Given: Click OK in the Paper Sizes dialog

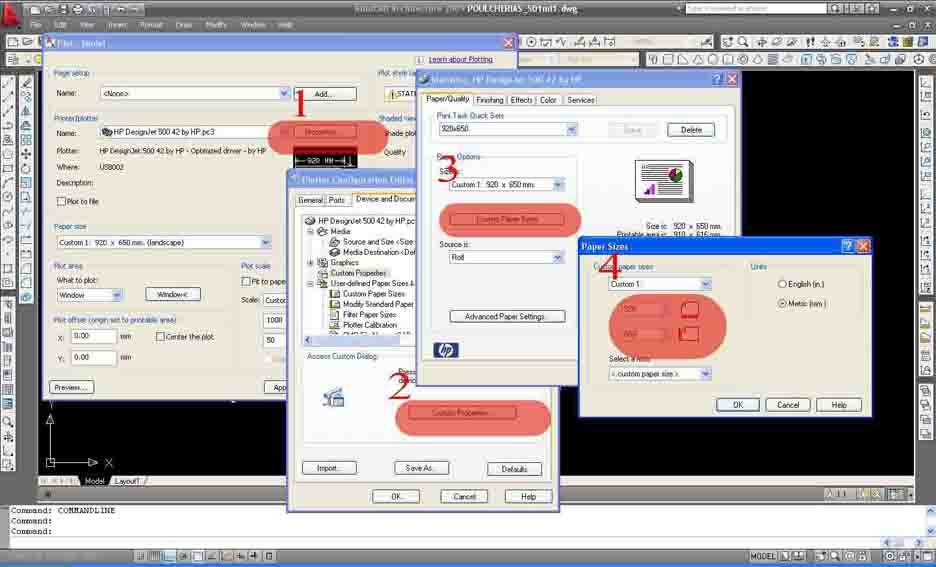Looking at the screenshot, I should tap(738, 405).
